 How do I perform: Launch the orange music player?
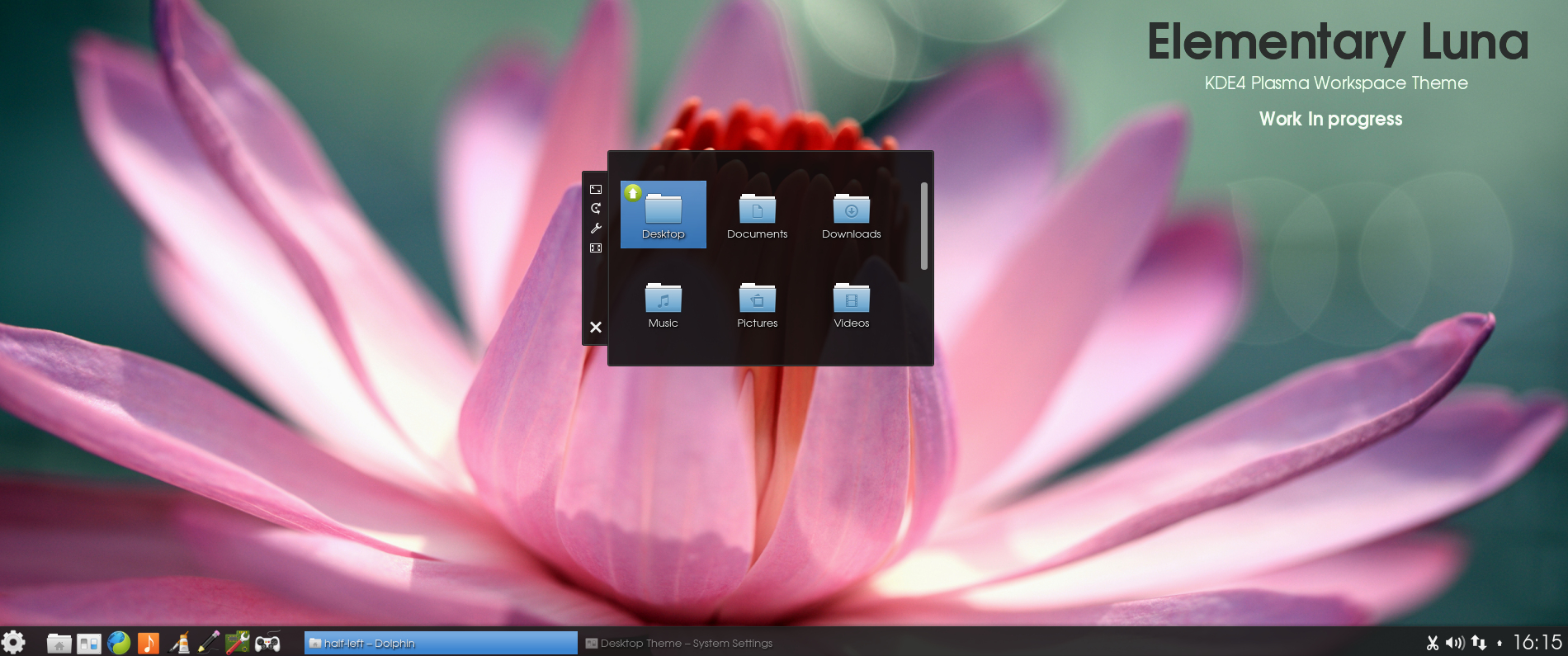click(x=149, y=643)
